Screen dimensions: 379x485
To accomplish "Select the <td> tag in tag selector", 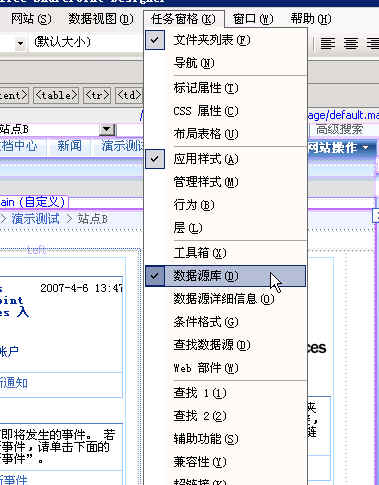I will pos(129,96).
